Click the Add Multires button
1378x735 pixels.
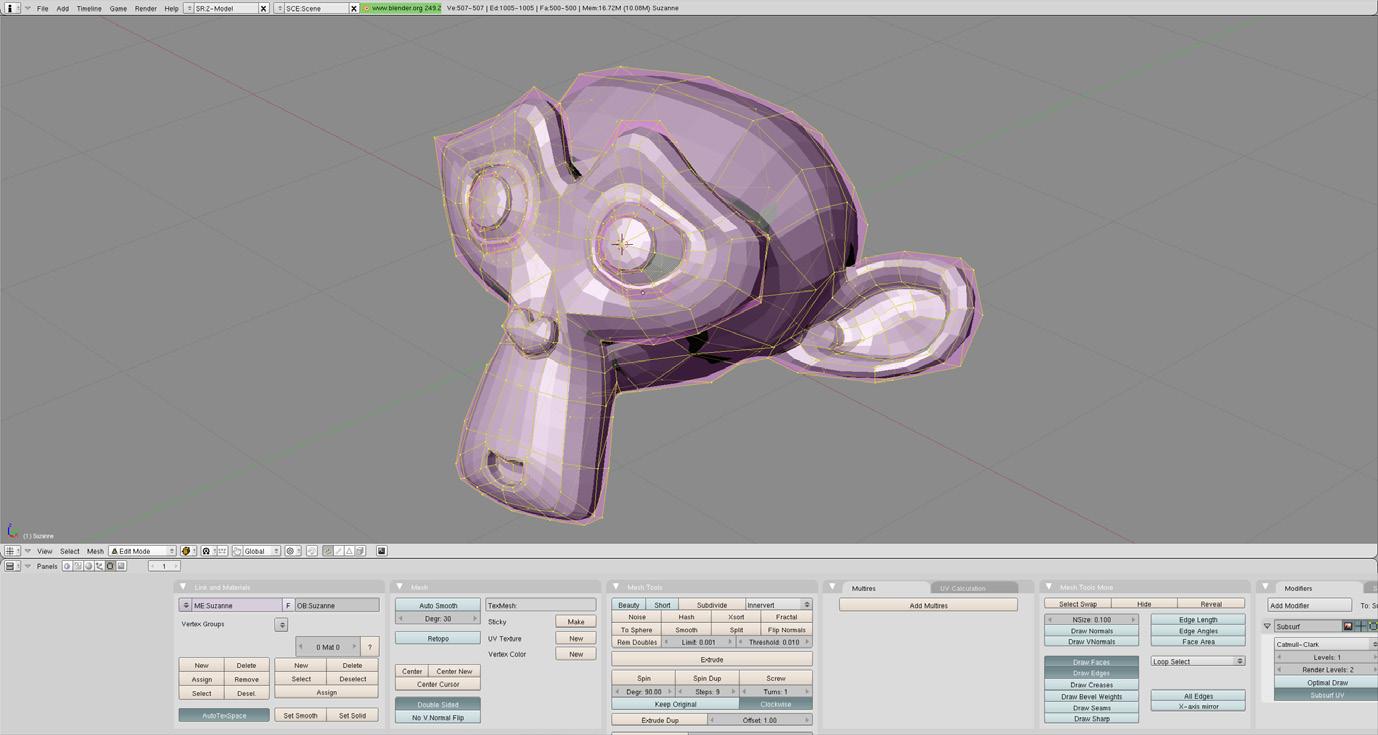pyautogui.click(x=928, y=605)
